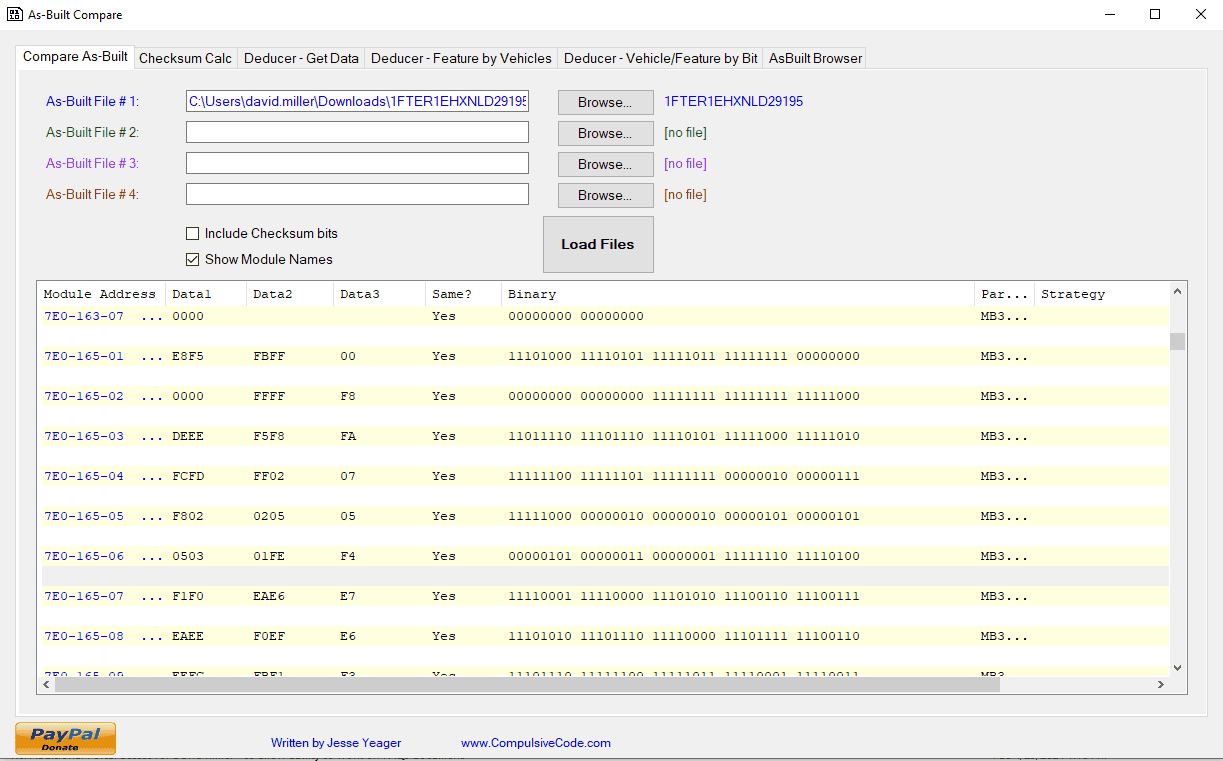The image size is (1223, 761).
Task: Switch to Compare As-Built tab
Action: [x=75, y=57]
